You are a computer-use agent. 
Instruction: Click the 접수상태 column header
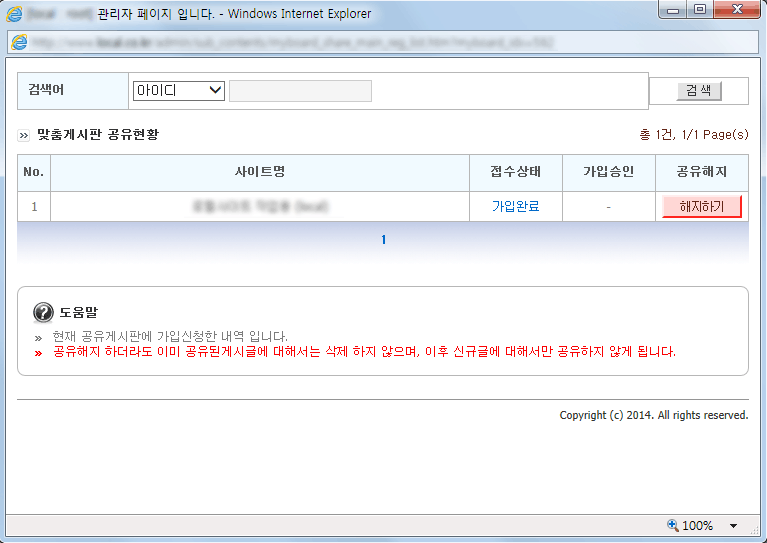point(516,172)
